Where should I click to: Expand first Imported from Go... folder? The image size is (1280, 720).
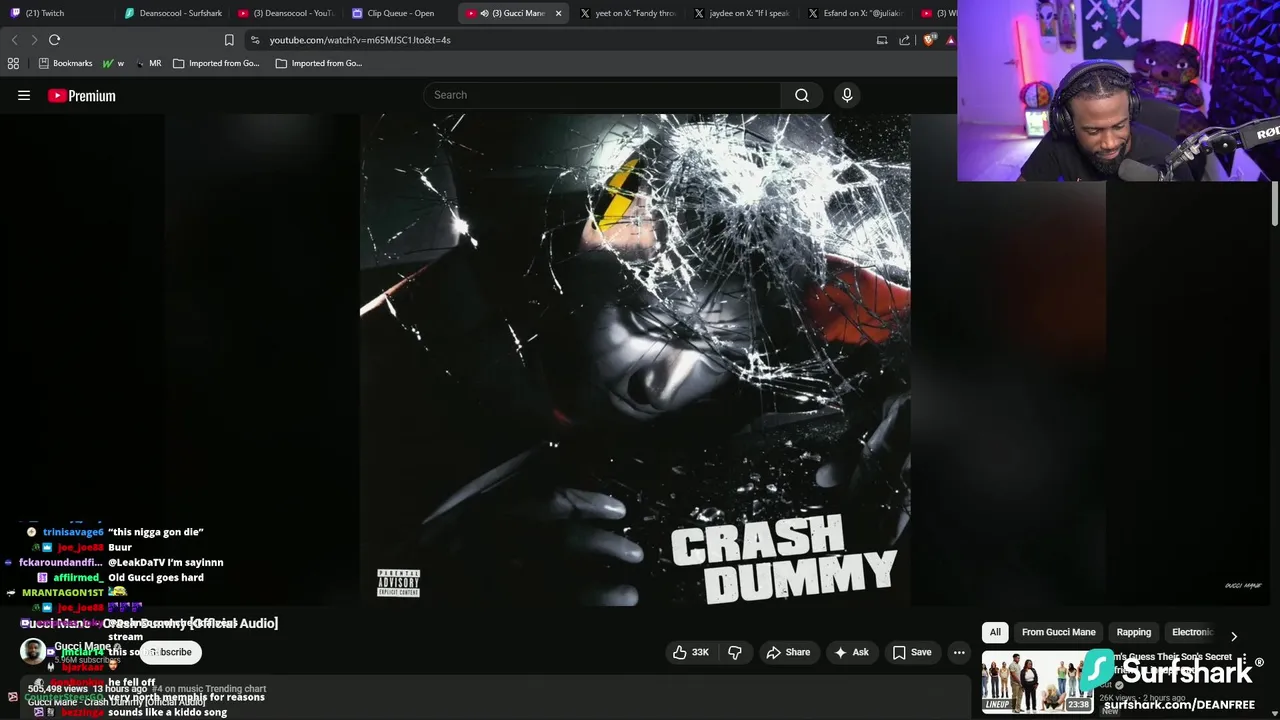(x=216, y=63)
